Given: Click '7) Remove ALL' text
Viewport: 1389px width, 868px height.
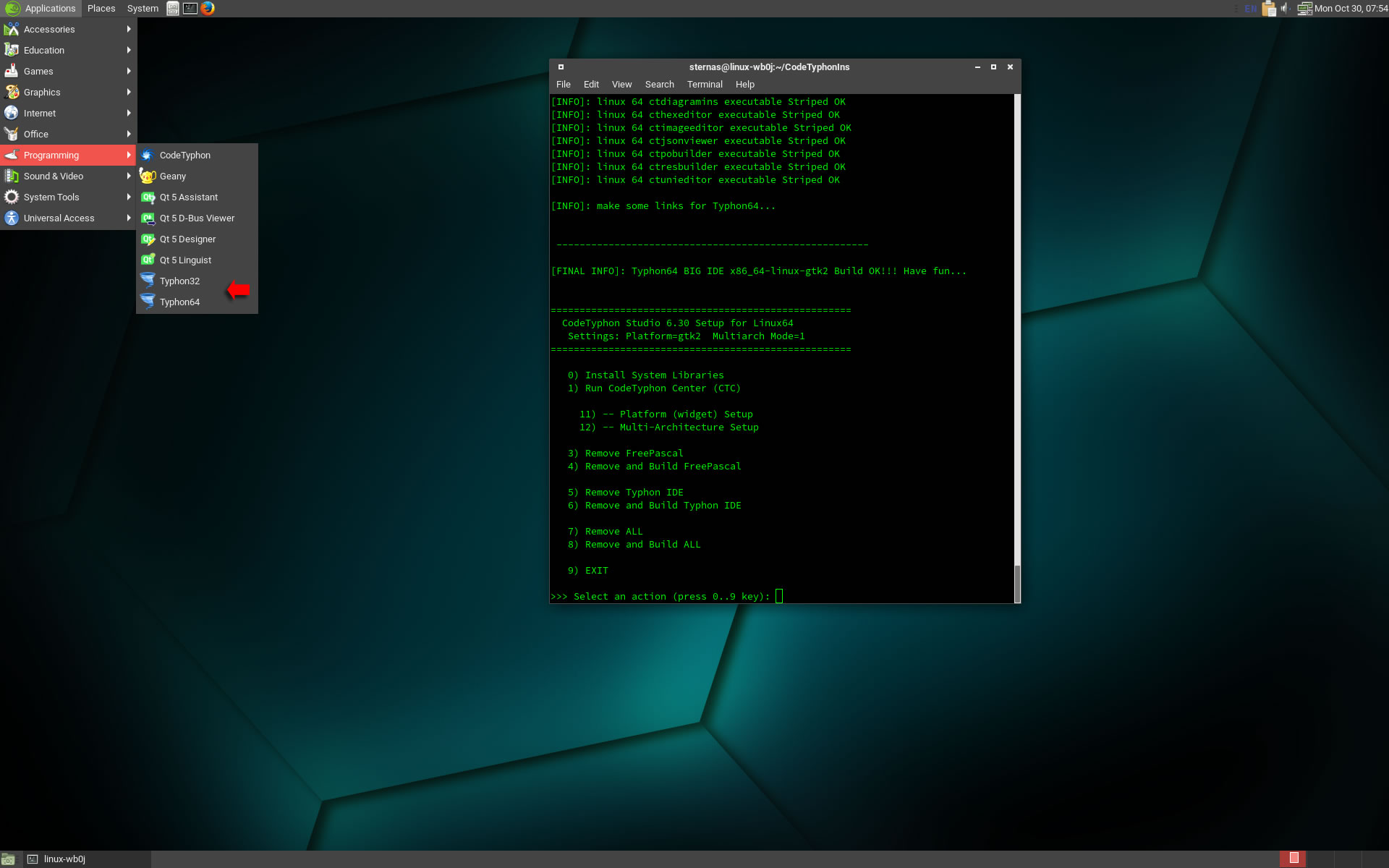Looking at the screenshot, I should [x=605, y=532].
